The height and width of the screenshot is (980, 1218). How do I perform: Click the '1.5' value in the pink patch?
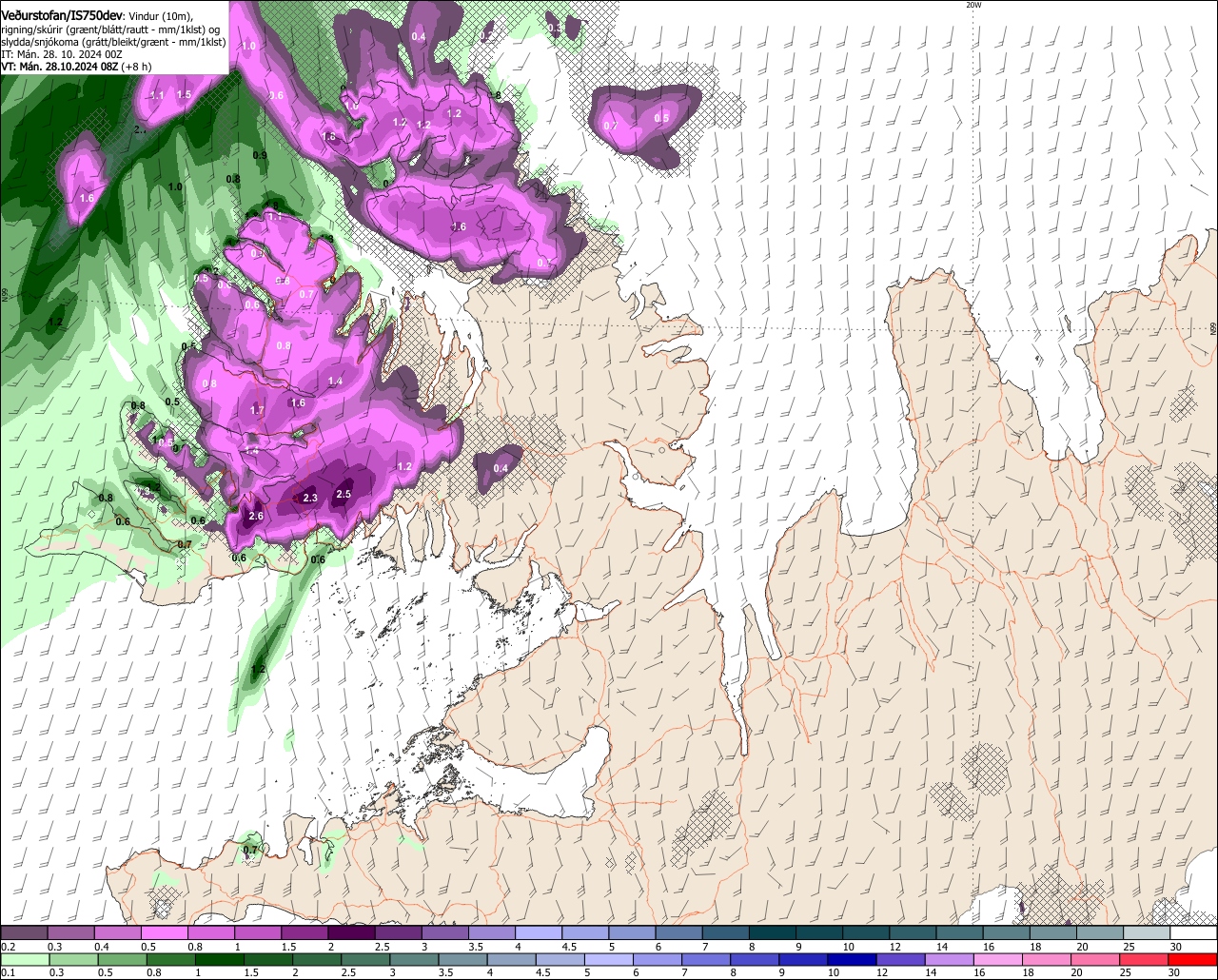click(184, 94)
